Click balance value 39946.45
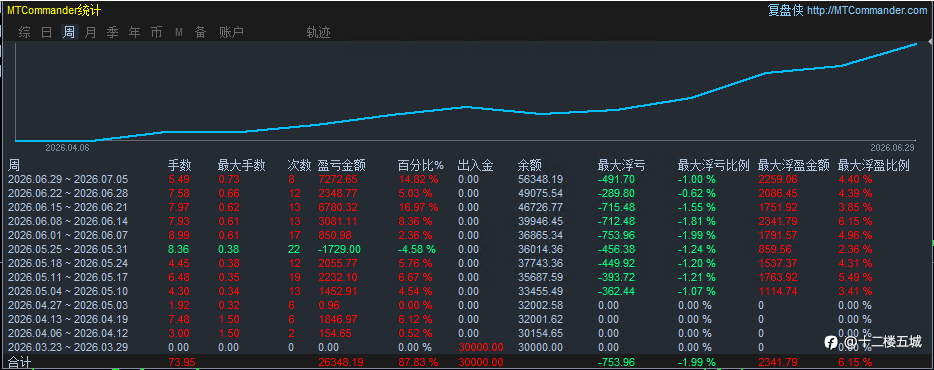This screenshot has width=934, height=370. 540,221
